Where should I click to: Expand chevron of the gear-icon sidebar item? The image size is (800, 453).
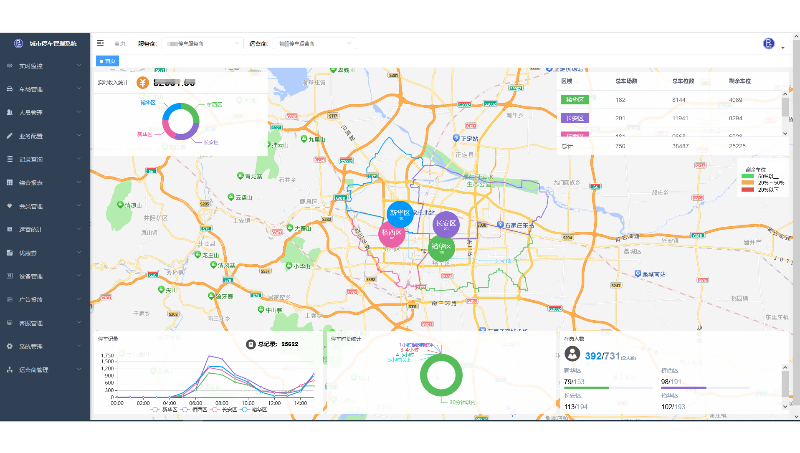(79, 346)
